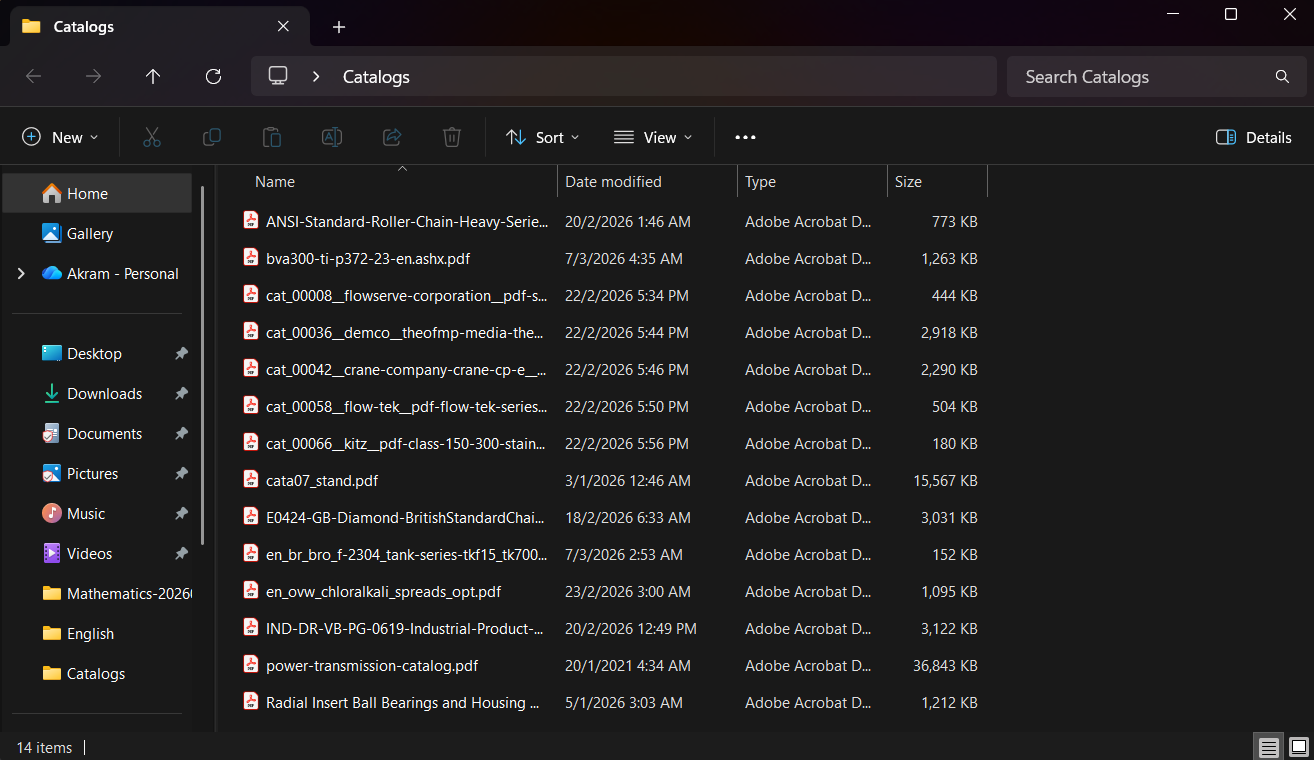
Task: Switch to details list view icon in status bar
Action: tap(1269, 747)
